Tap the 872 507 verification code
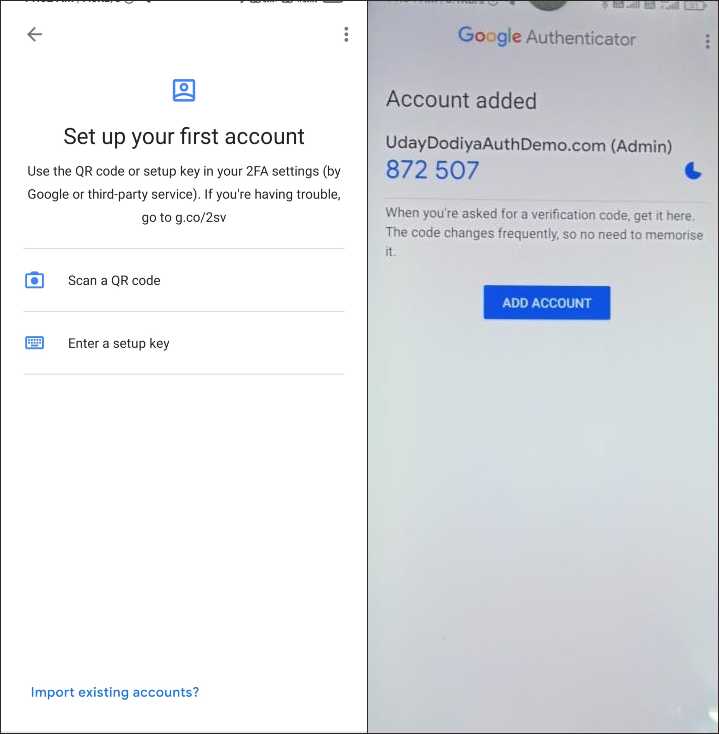The width and height of the screenshot is (719, 734). point(432,170)
